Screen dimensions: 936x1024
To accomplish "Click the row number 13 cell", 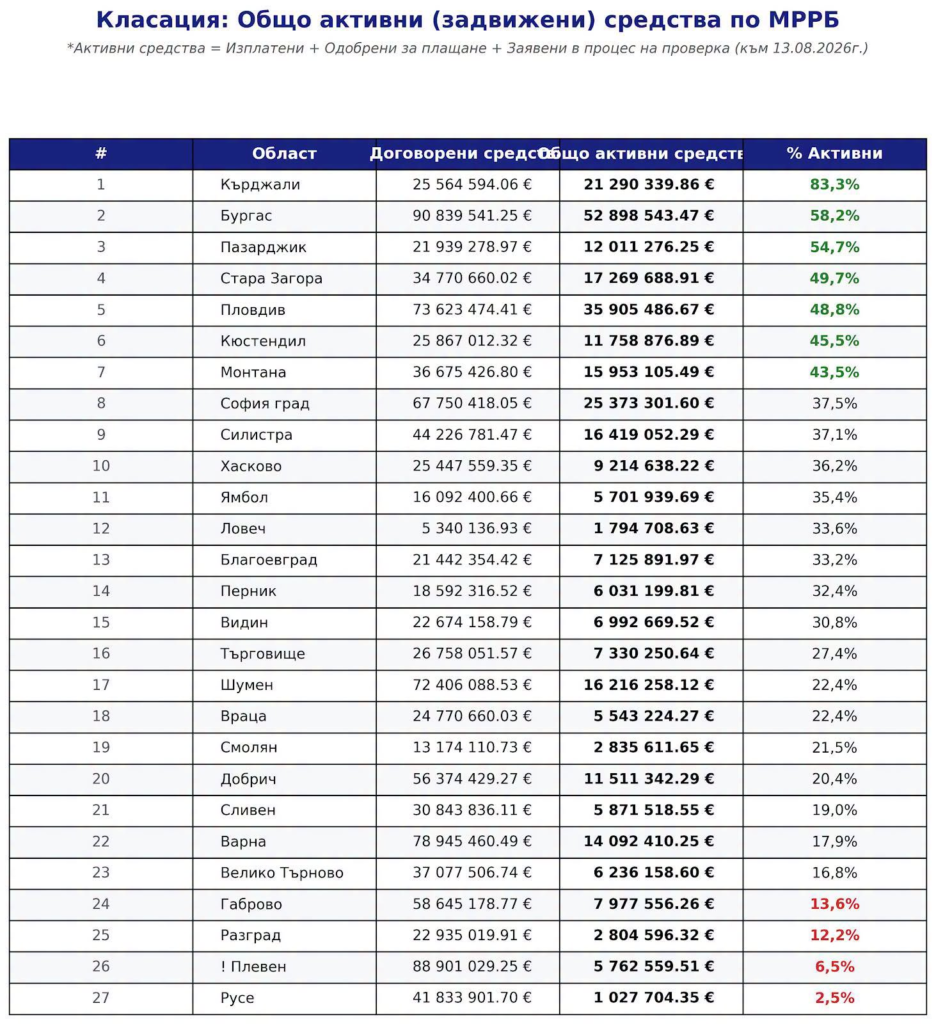I will coord(101,560).
